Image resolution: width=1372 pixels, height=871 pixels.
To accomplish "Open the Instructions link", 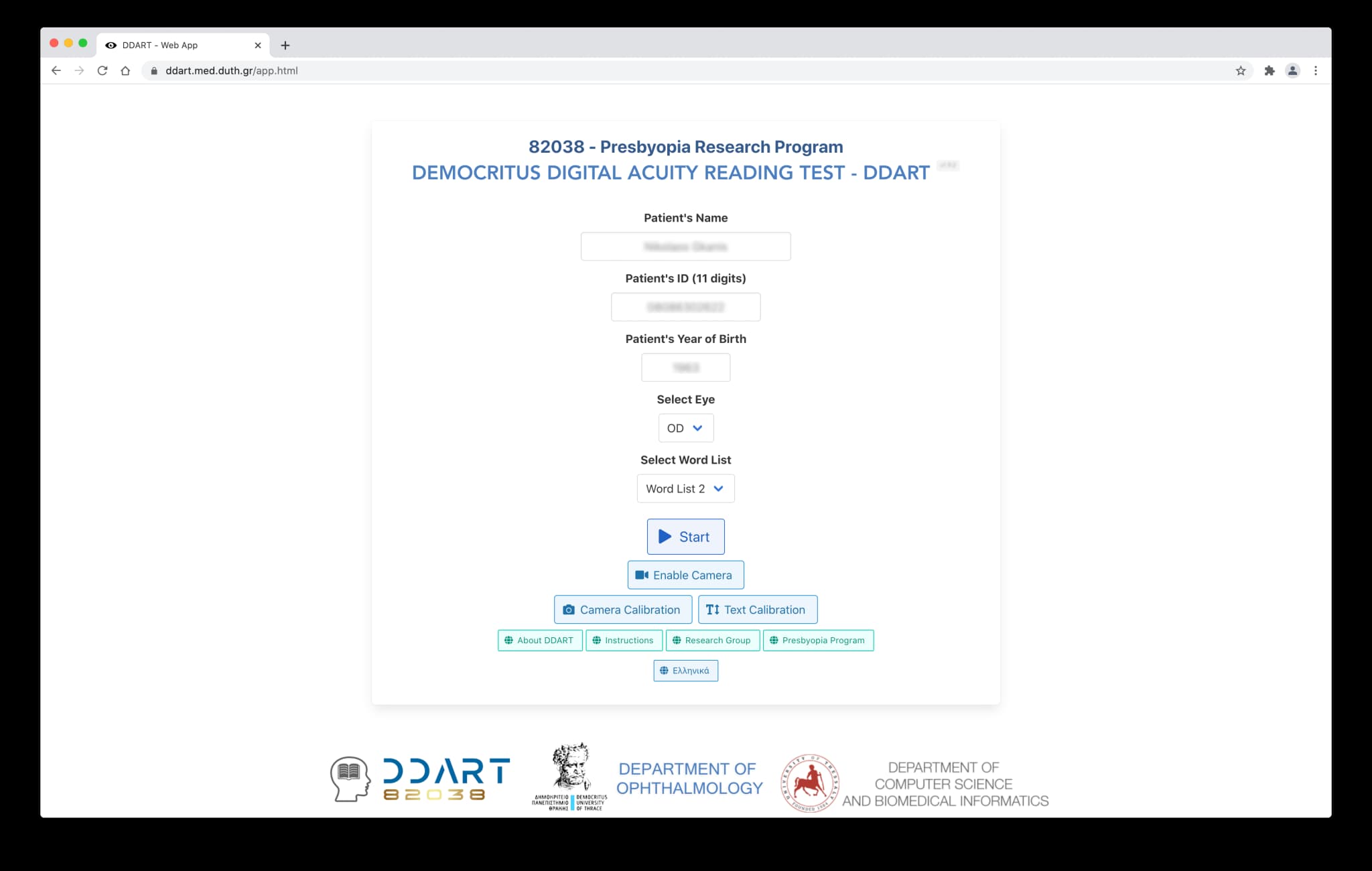I will [623, 640].
